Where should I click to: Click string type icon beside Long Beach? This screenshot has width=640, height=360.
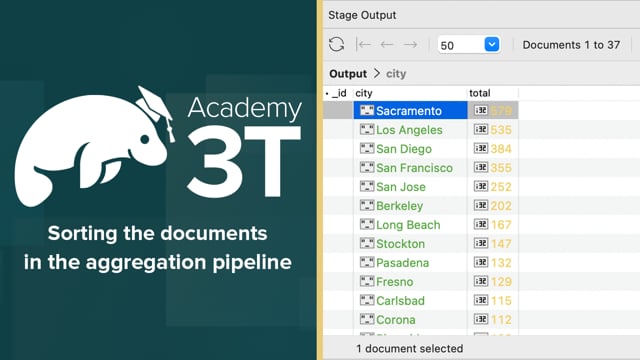367,224
